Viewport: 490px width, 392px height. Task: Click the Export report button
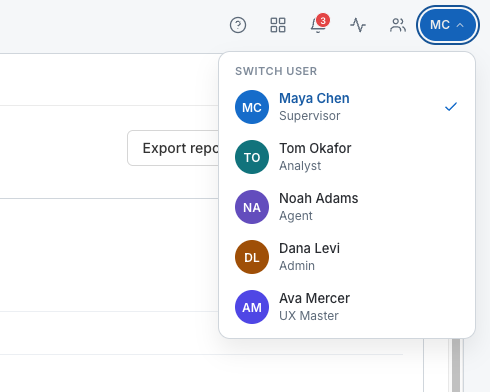tap(173, 148)
